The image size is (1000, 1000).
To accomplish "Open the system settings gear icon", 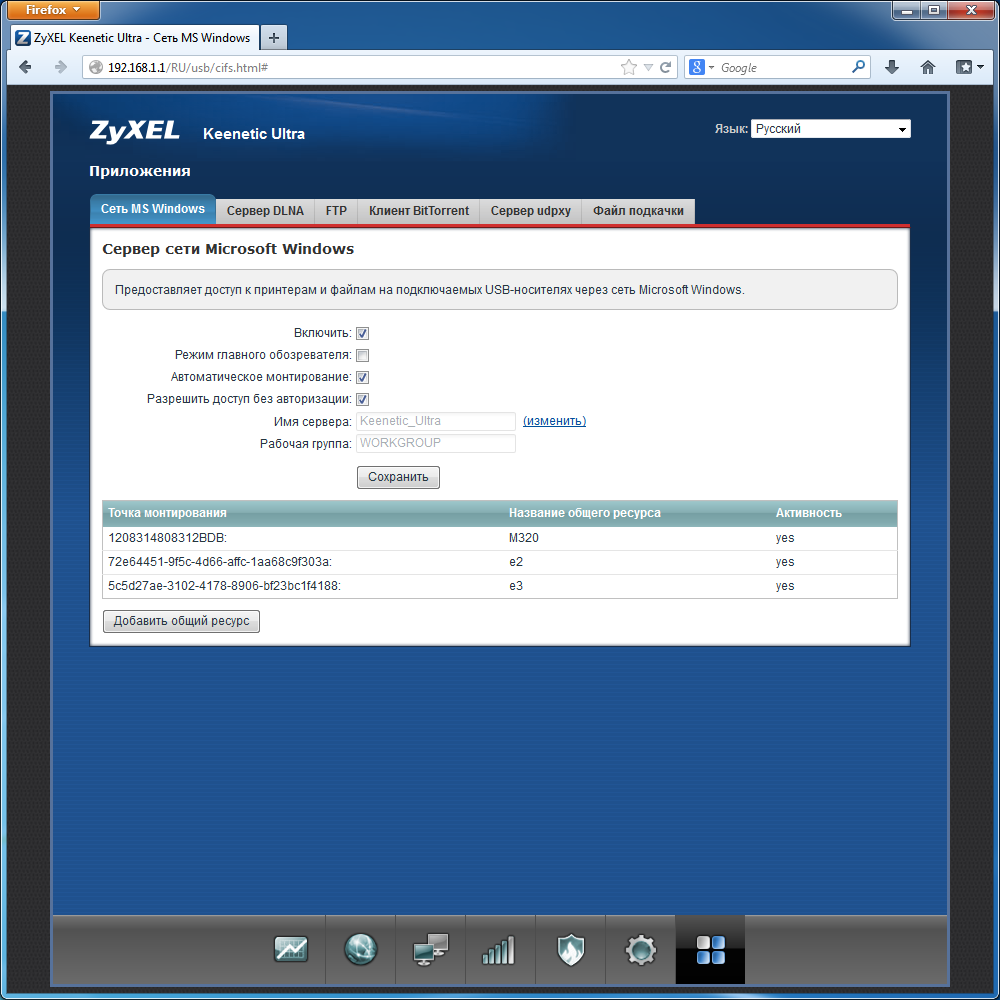I will pyautogui.click(x=640, y=950).
